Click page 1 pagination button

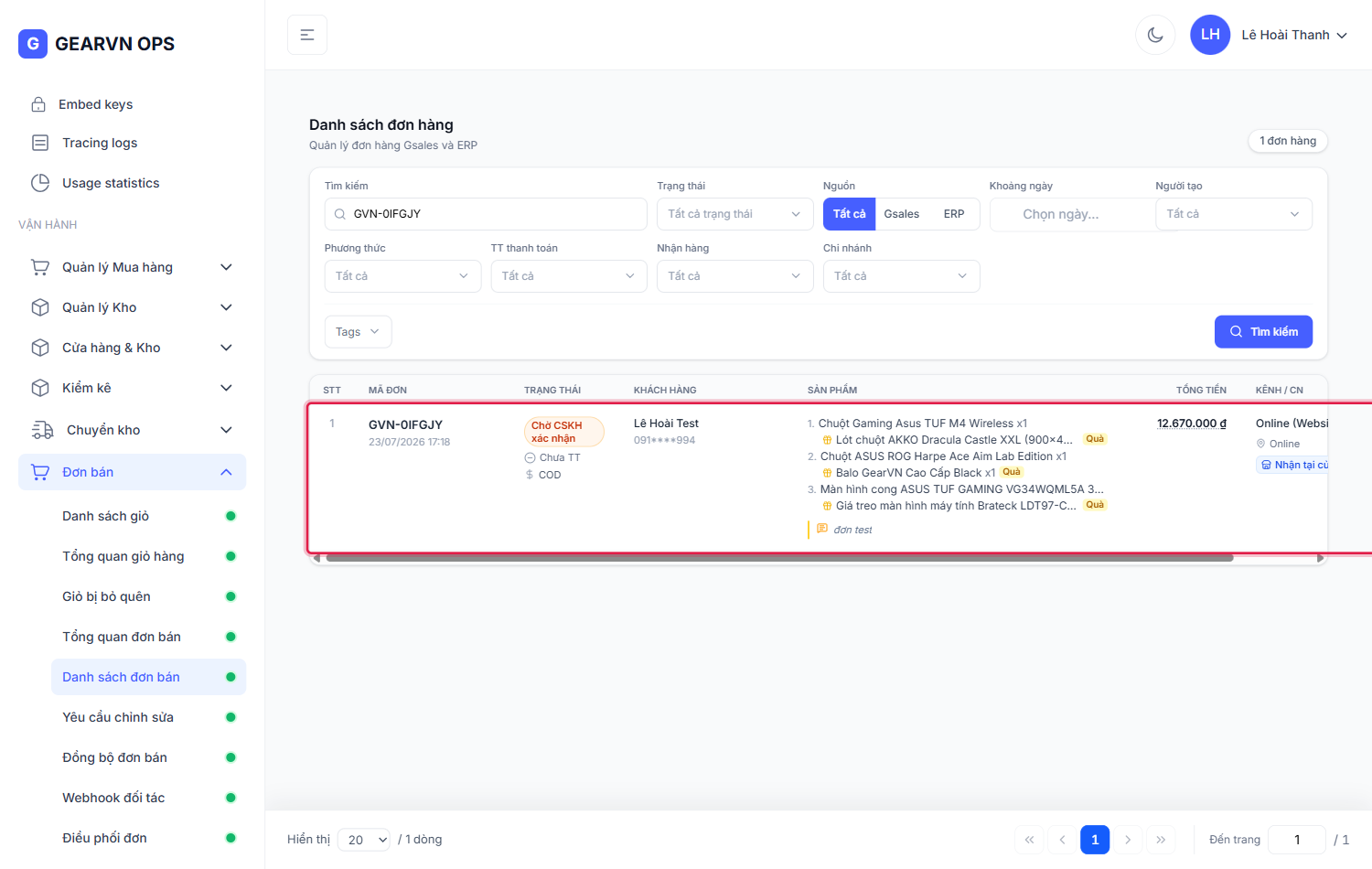click(x=1095, y=840)
